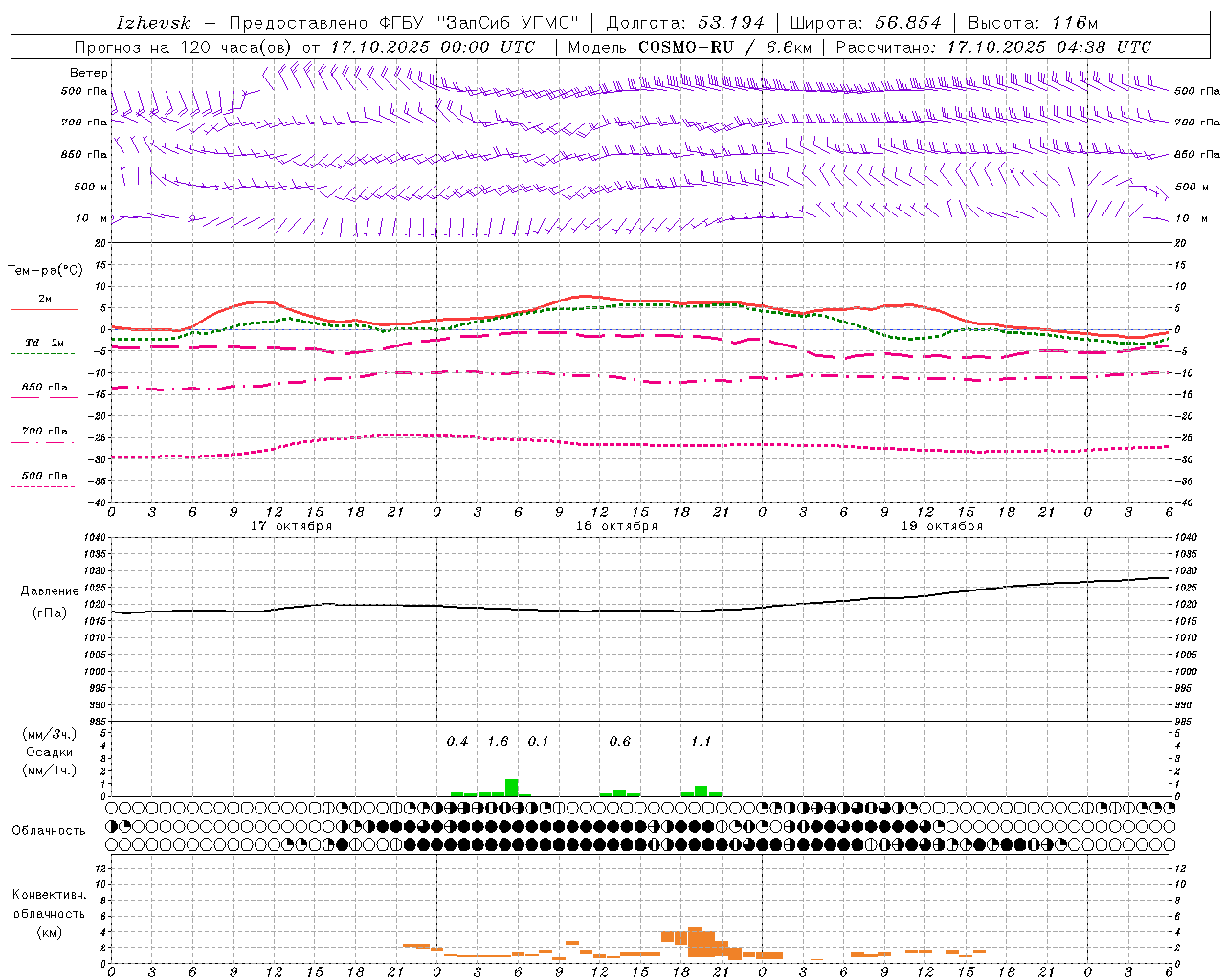The image size is (1225, 980).
Task: Select the provider text "ЗапСиб УГМС" in the header
Action: pyautogui.click(x=506, y=23)
